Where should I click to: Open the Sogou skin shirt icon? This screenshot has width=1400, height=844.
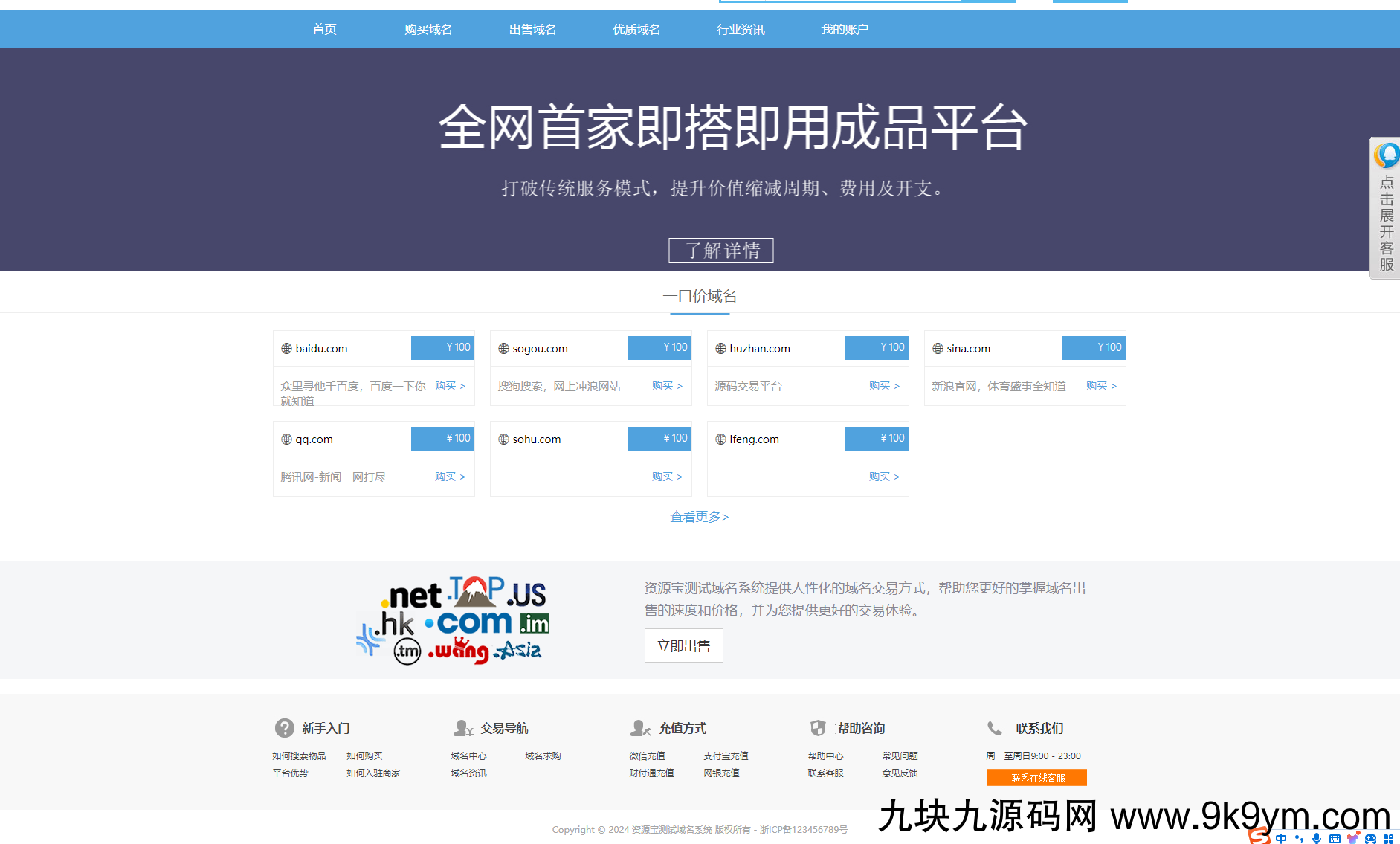(x=1352, y=838)
